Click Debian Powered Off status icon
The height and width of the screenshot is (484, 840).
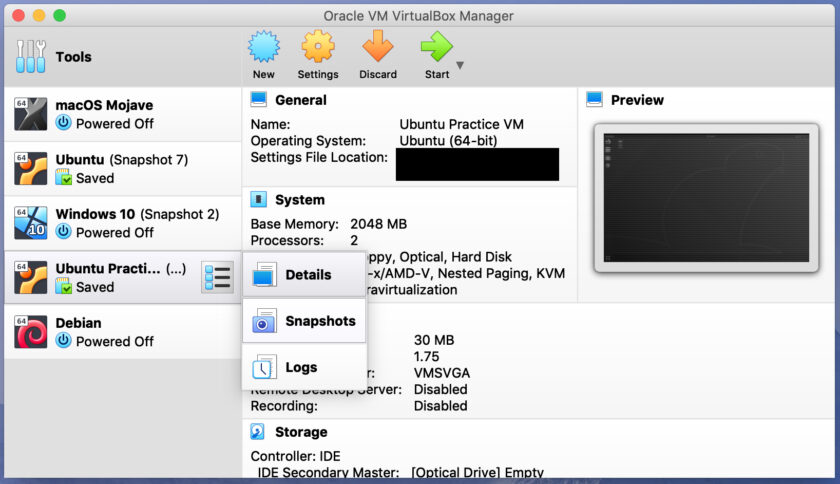[x=63, y=340]
